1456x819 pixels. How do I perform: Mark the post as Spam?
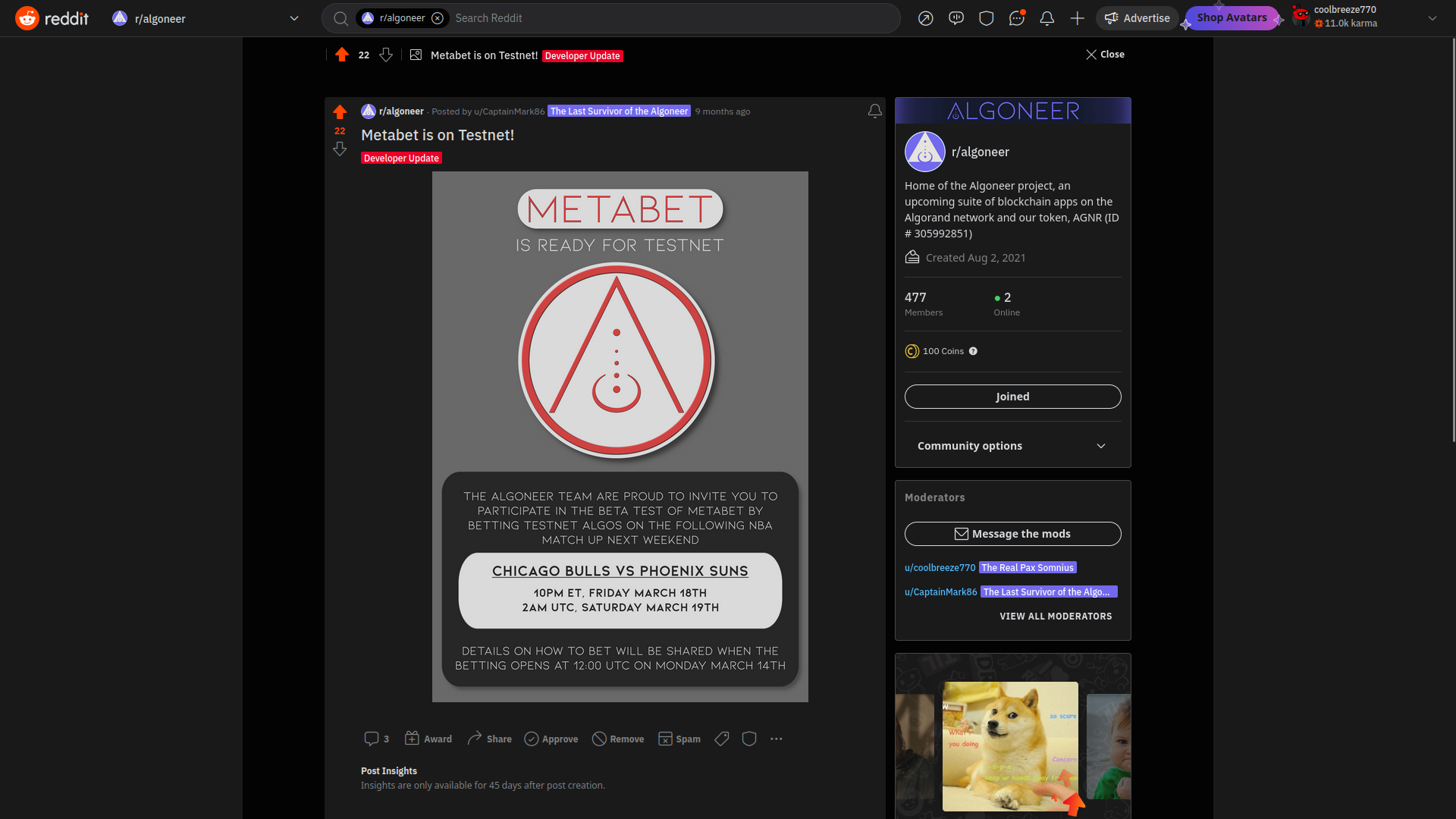pyautogui.click(x=679, y=739)
